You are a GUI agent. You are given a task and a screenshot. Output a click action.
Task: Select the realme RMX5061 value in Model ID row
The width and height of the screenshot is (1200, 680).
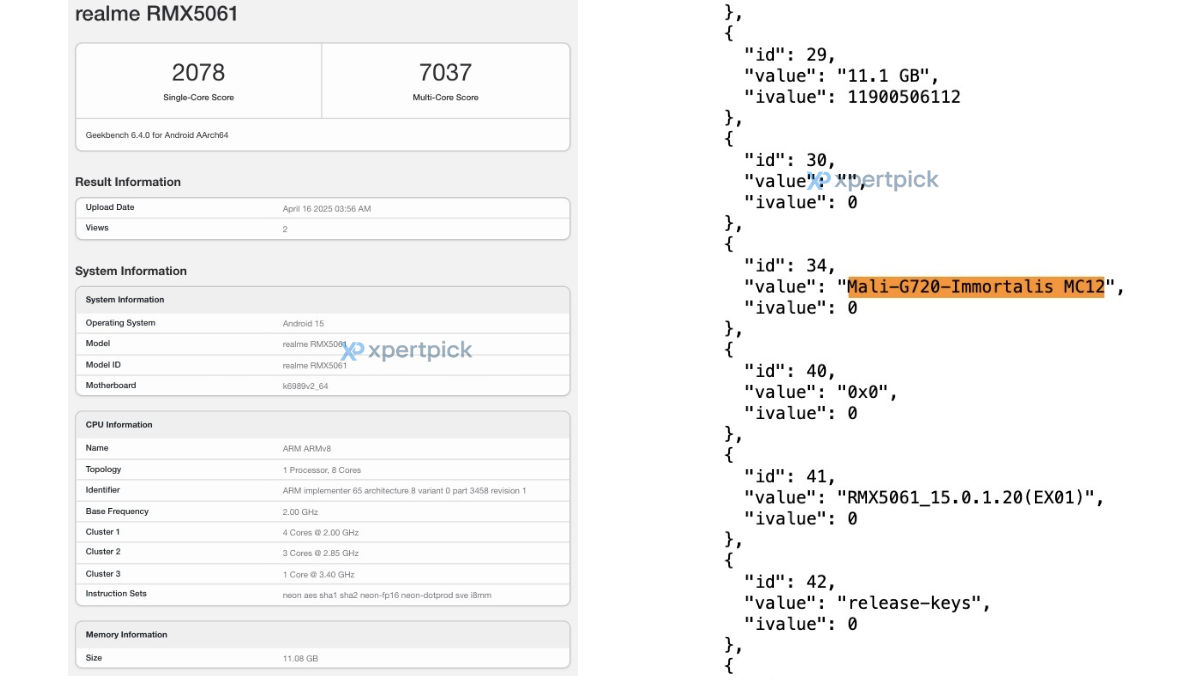314,365
